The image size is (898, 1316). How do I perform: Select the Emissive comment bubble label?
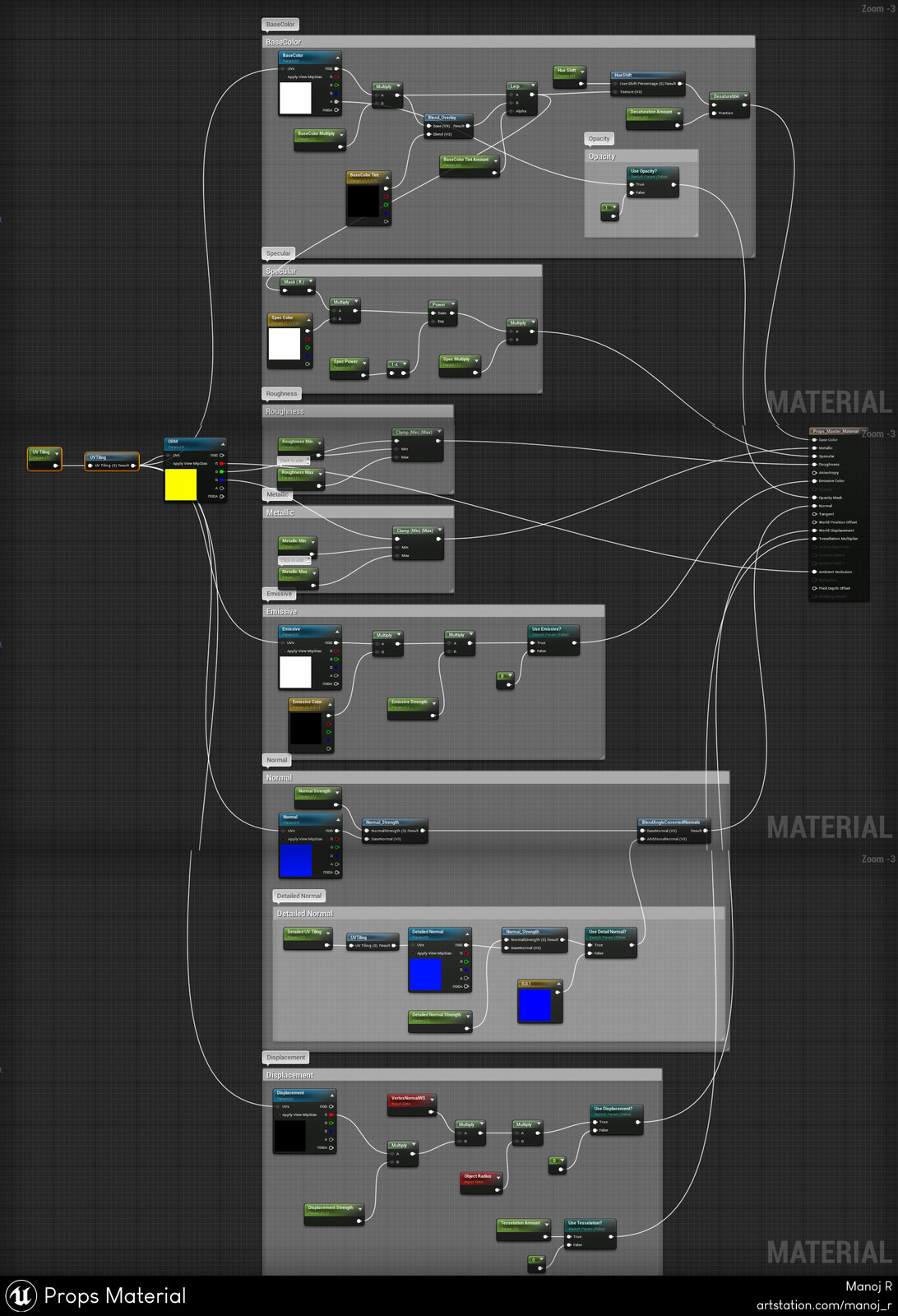point(279,594)
